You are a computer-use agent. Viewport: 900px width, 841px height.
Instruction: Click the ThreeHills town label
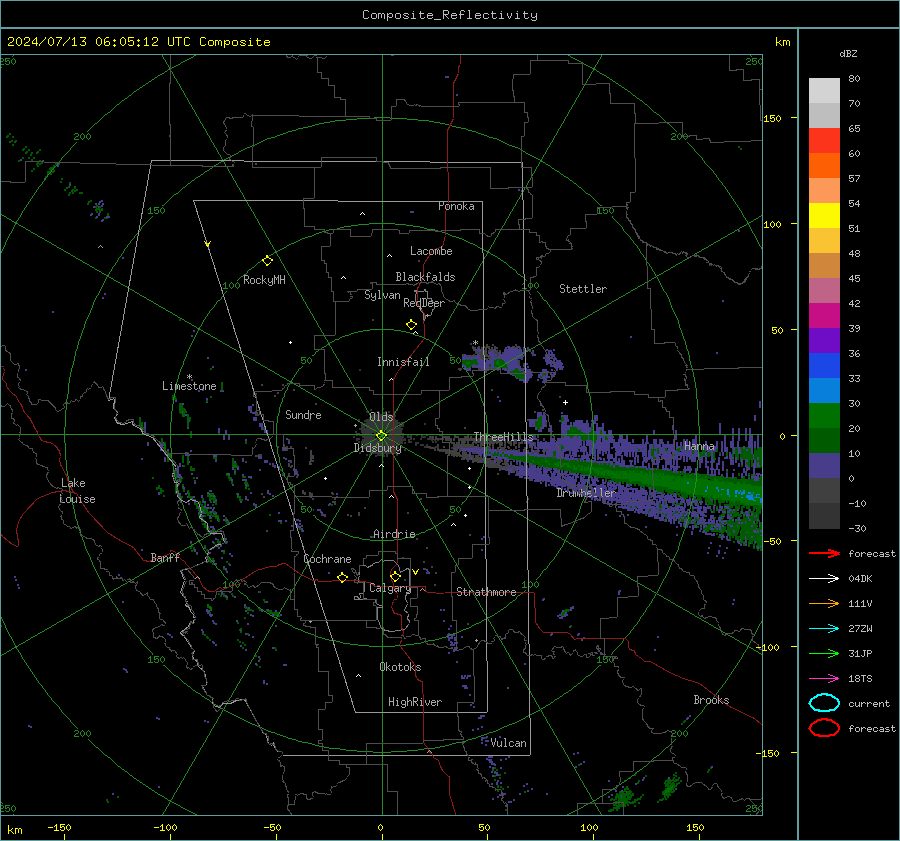[x=503, y=437]
